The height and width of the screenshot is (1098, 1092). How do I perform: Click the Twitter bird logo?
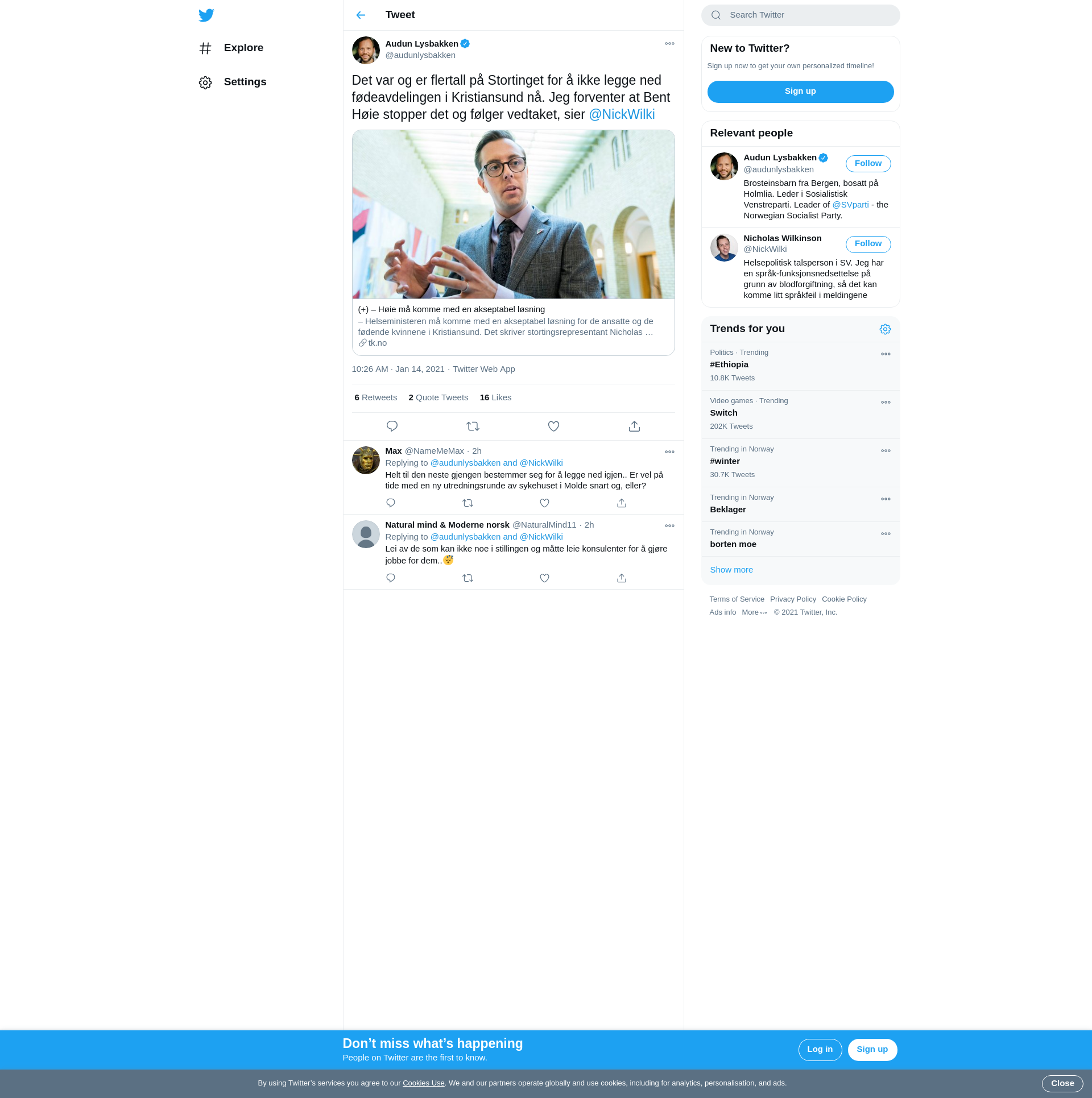(206, 15)
